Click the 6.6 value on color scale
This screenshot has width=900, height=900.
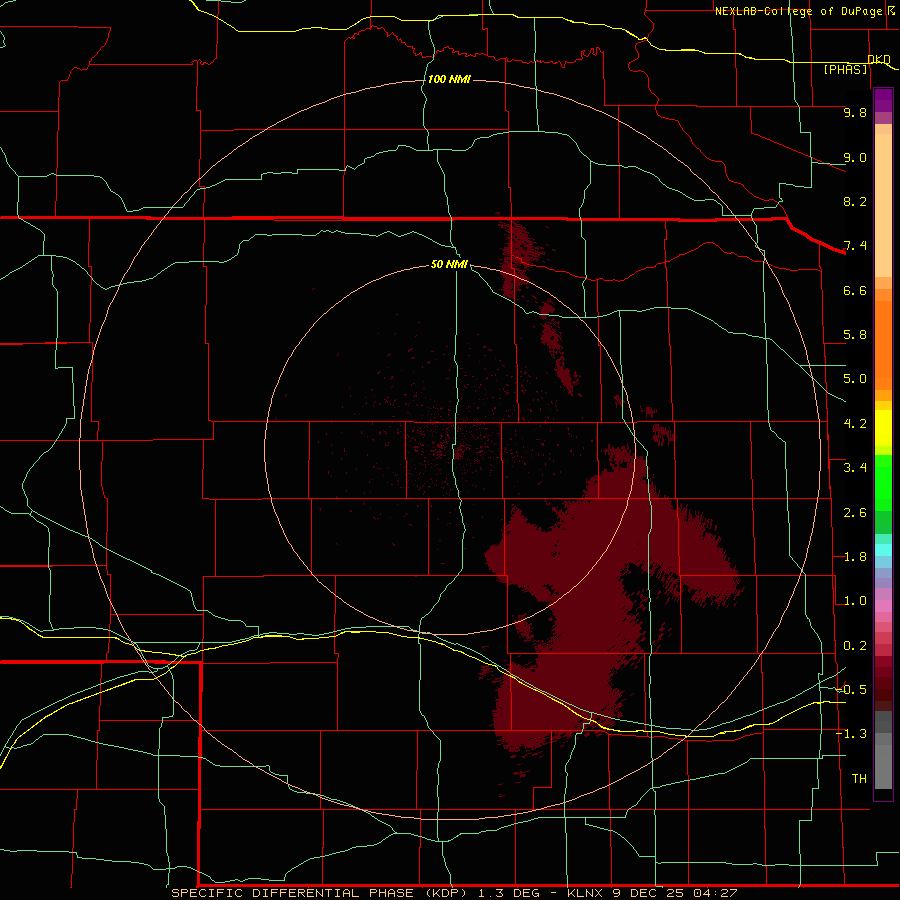[855, 290]
